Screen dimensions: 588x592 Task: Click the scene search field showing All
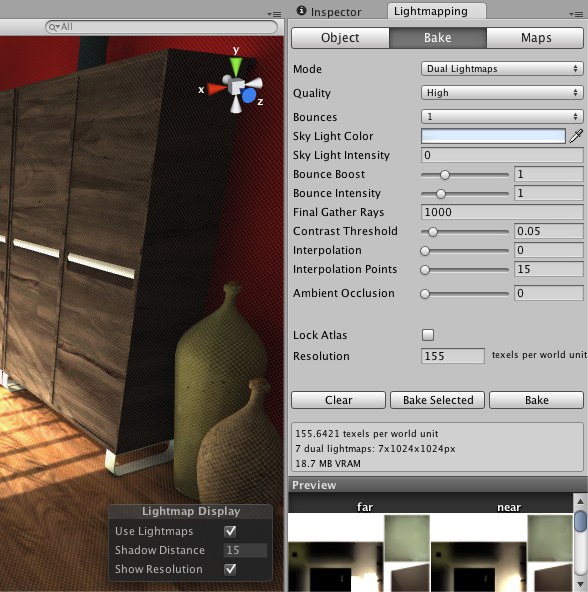161,27
